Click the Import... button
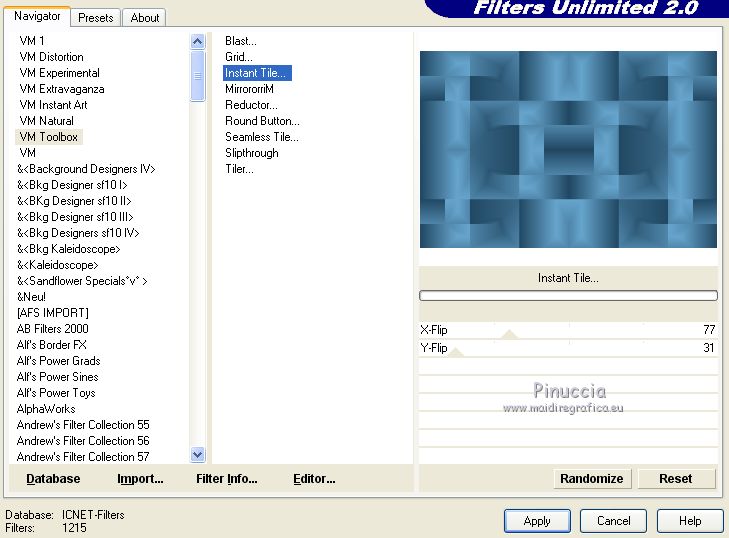Viewport: 729px width, 538px height. point(140,478)
